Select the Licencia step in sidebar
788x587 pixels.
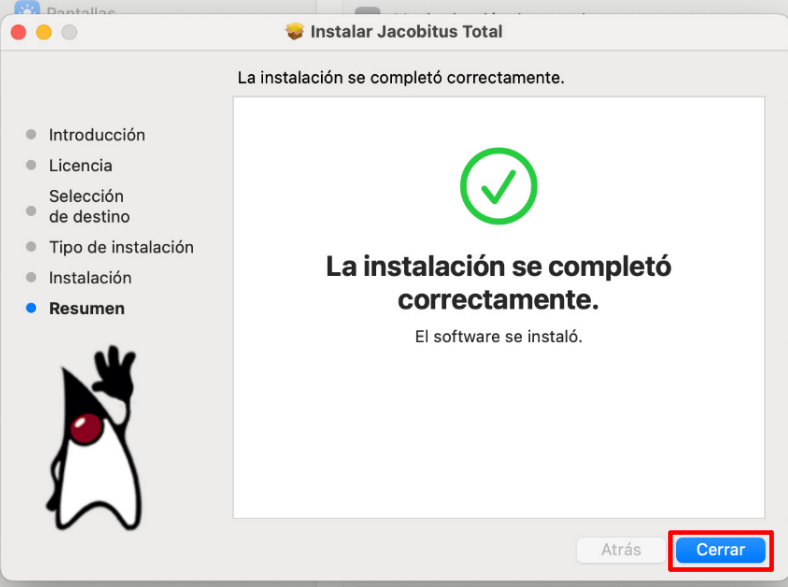pos(80,166)
